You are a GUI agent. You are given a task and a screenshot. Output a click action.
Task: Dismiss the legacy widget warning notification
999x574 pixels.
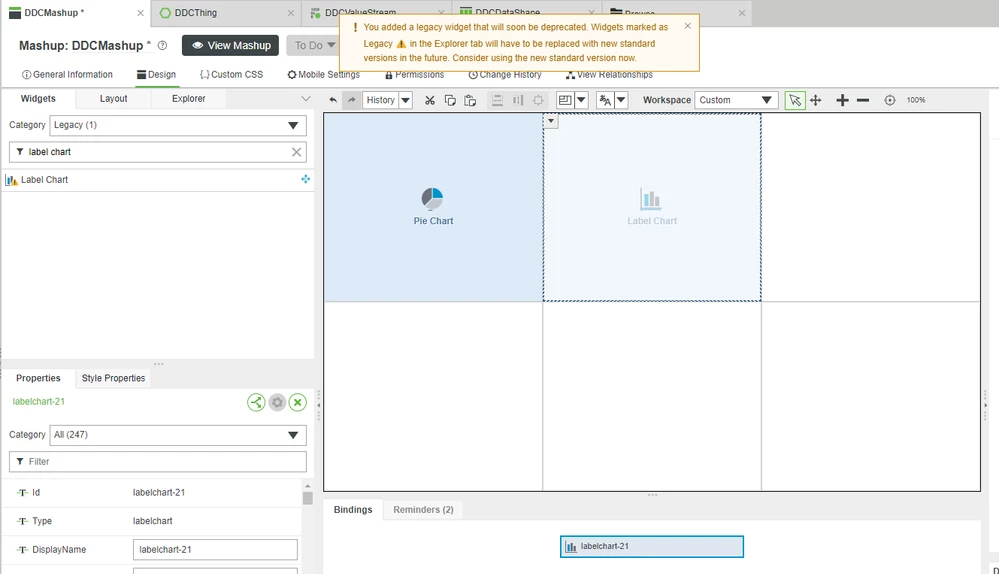point(687,26)
